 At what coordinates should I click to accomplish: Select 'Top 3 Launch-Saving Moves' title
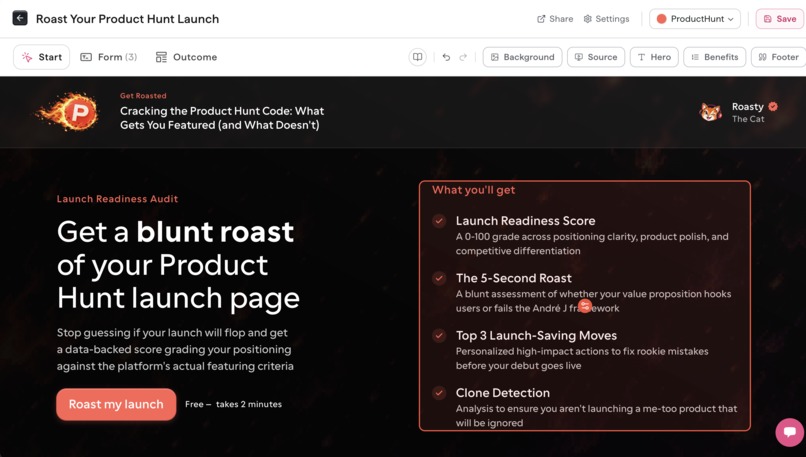tap(536, 336)
